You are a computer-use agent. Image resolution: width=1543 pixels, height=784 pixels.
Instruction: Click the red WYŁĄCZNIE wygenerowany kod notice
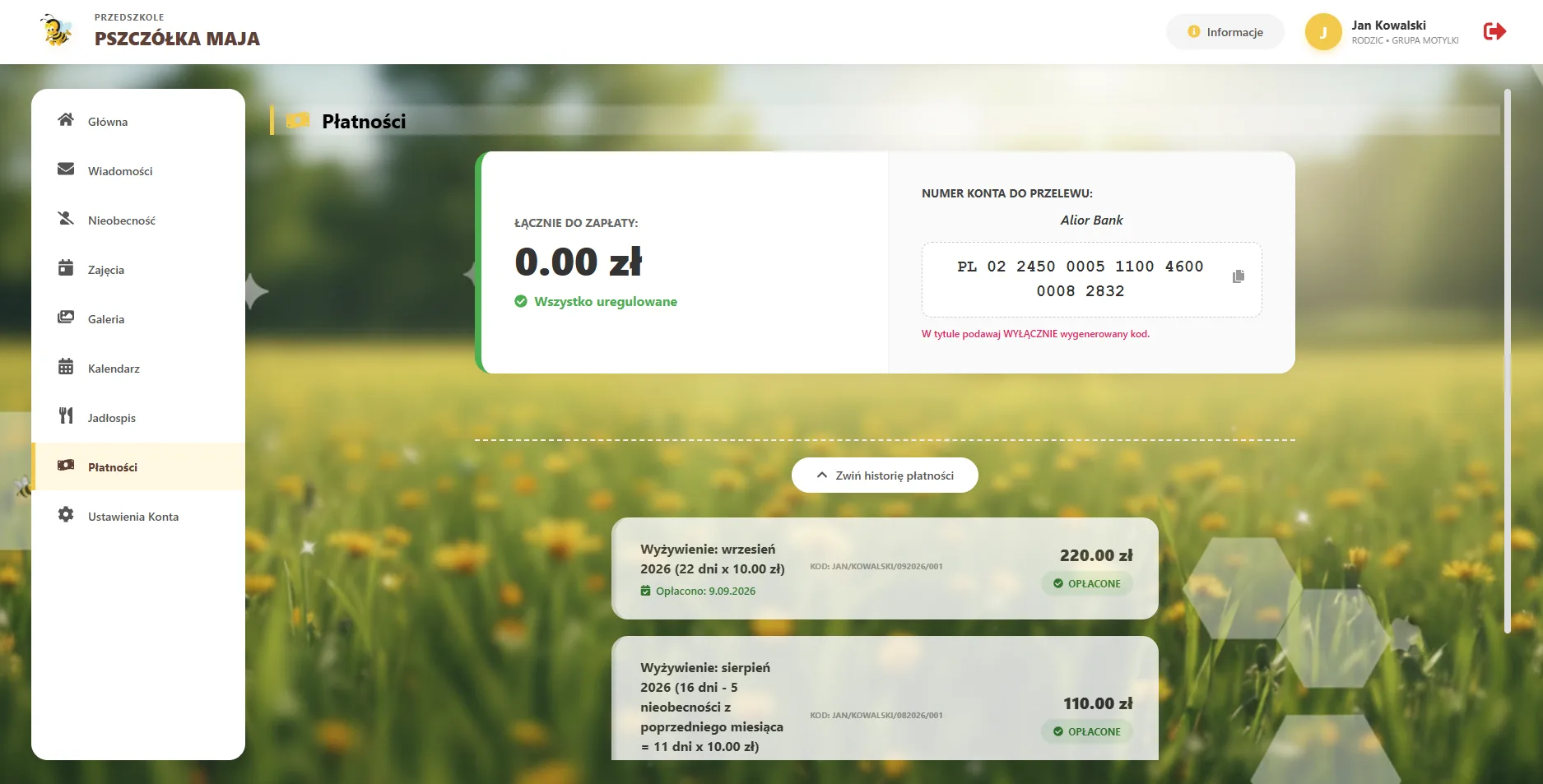tap(1035, 334)
